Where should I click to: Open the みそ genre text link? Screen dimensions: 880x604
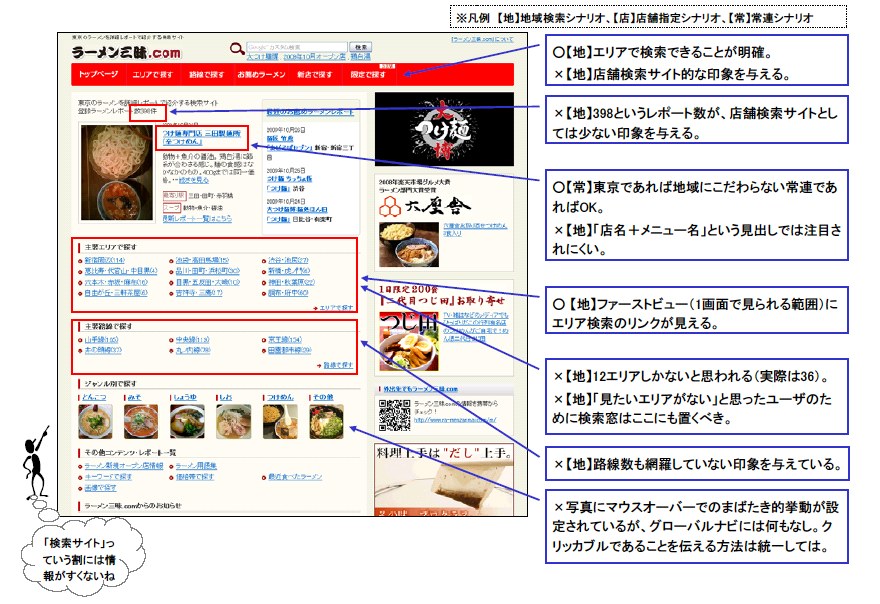click(x=135, y=397)
